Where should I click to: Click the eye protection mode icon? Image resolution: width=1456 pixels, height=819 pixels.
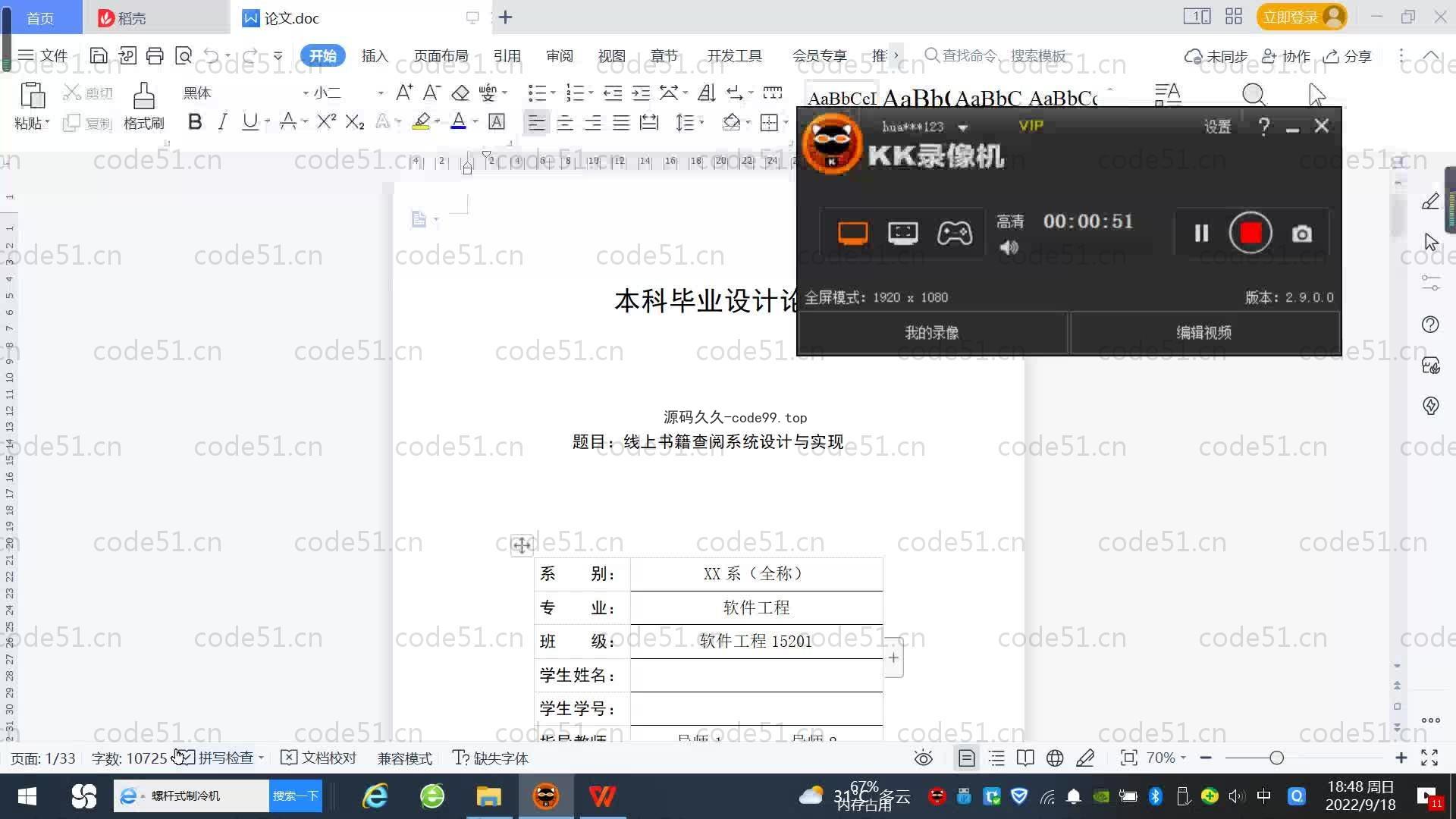[x=923, y=758]
